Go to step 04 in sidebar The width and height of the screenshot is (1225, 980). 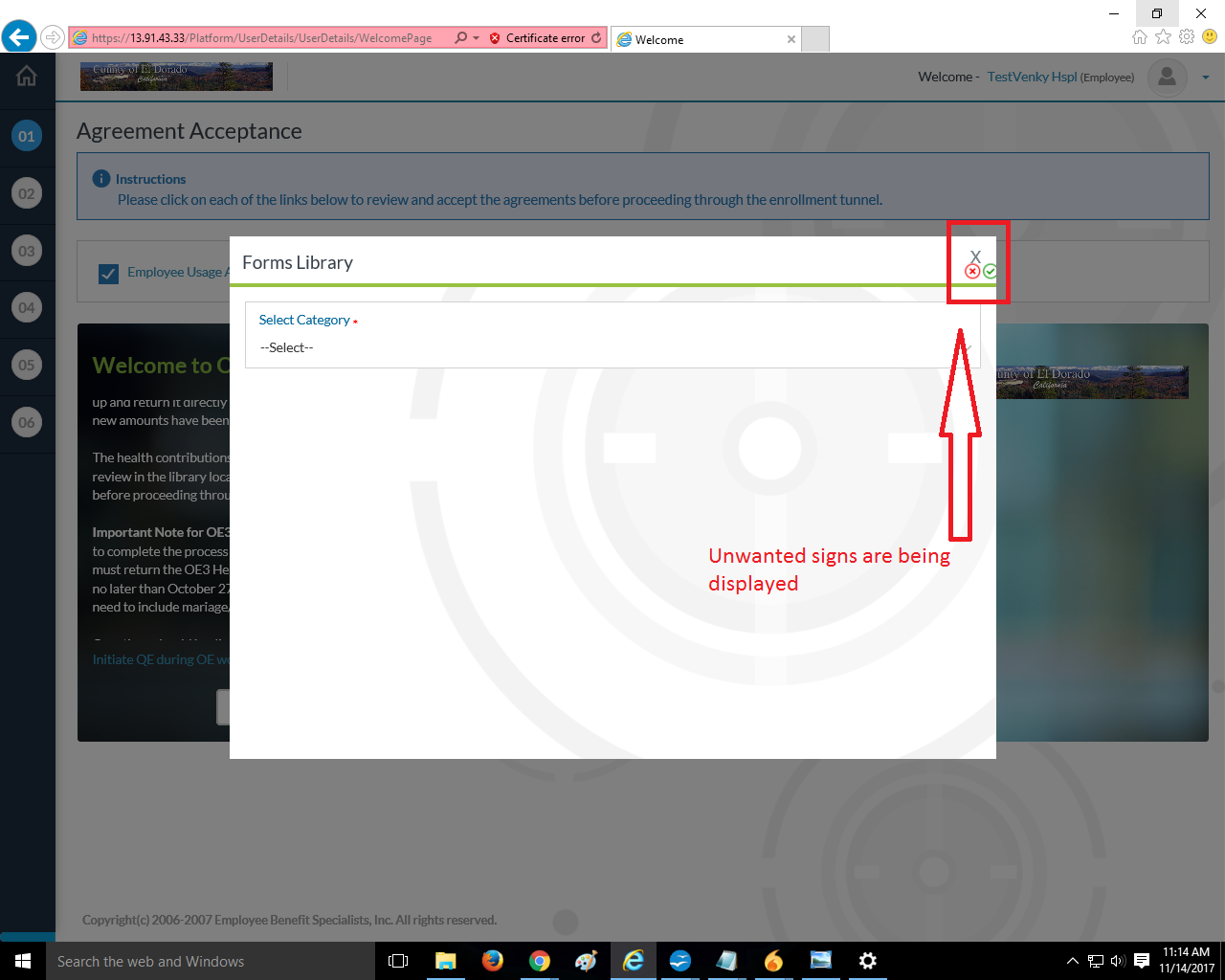tap(27, 308)
